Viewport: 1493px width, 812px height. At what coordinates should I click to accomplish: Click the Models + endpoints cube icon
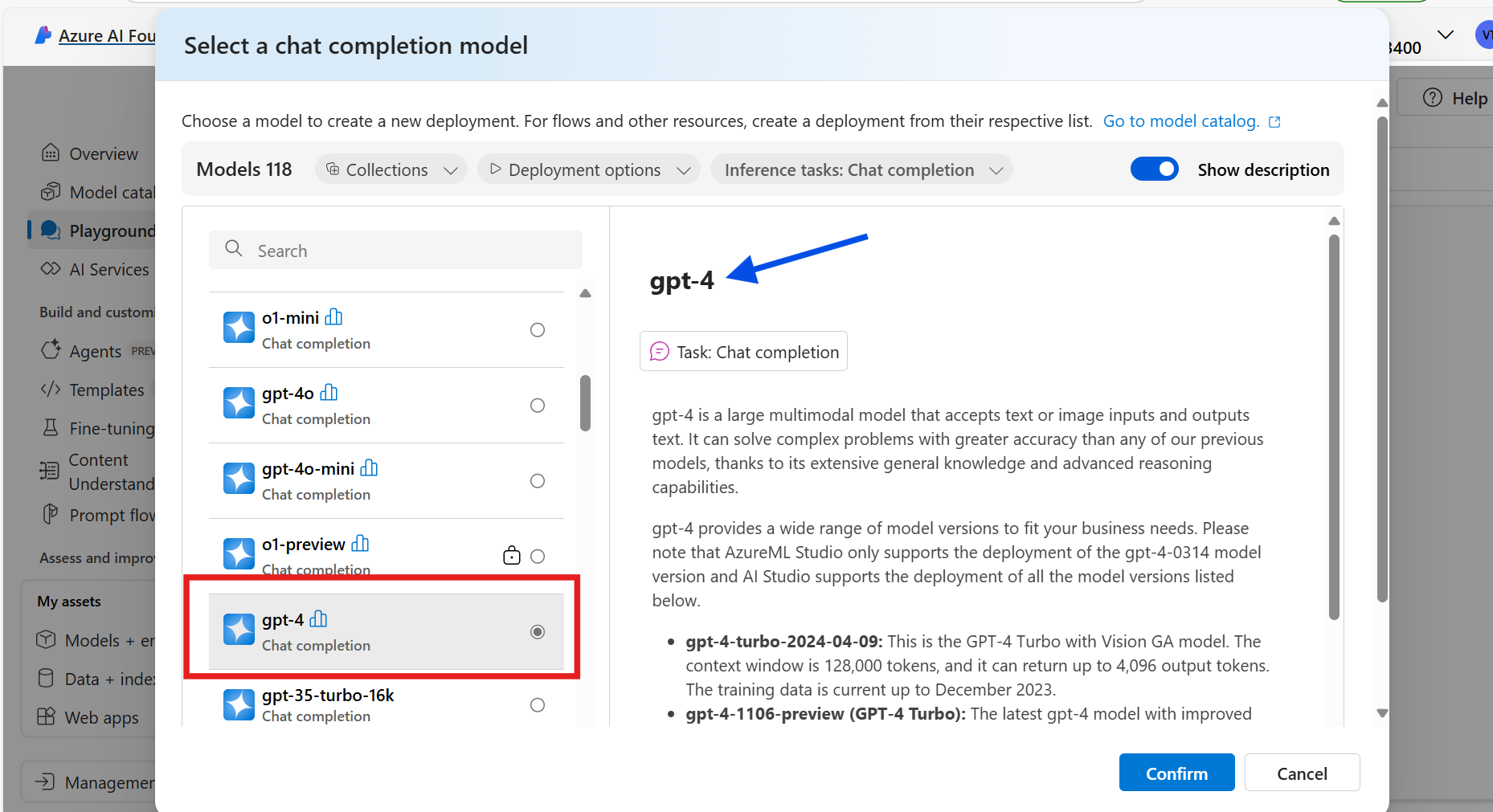point(47,640)
